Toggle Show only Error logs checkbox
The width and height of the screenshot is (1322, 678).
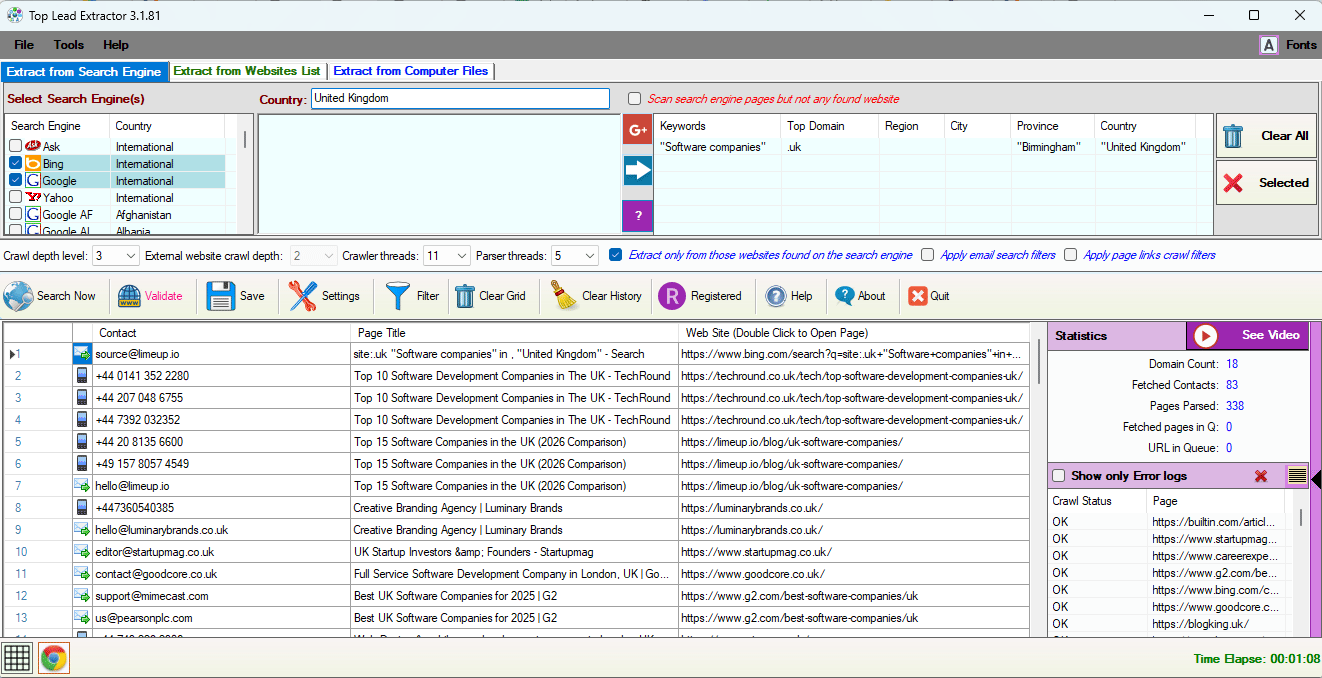pos(1059,476)
